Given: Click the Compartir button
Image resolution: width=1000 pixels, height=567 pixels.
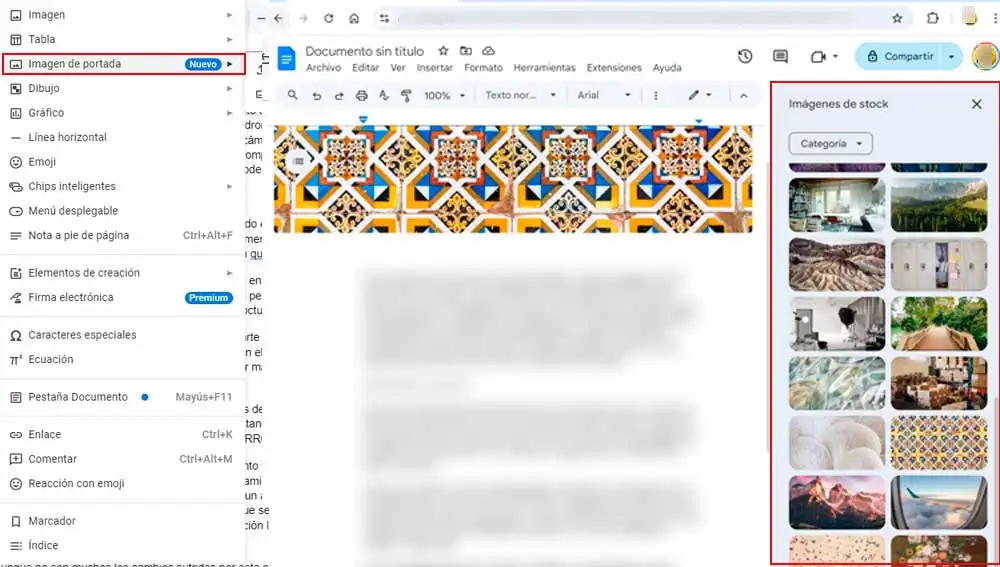Looking at the screenshot, I should click(x=900, y=57).
